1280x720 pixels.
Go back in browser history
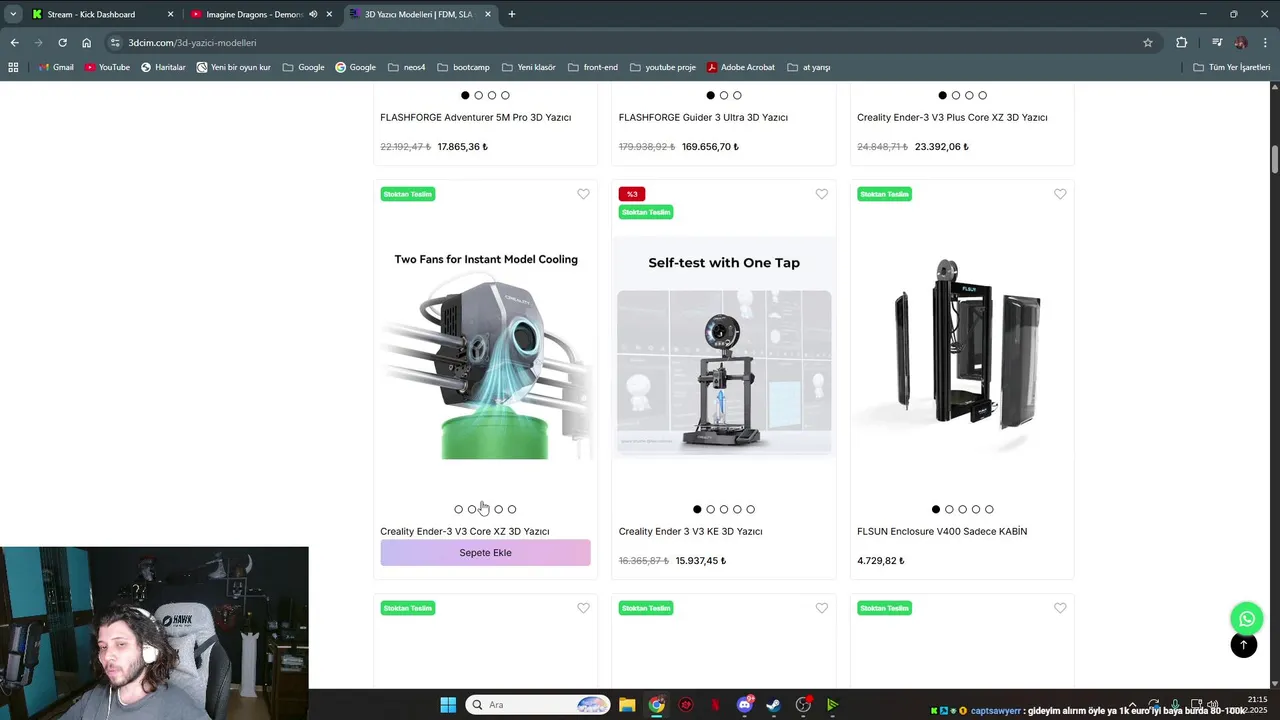tap(14, 43)
